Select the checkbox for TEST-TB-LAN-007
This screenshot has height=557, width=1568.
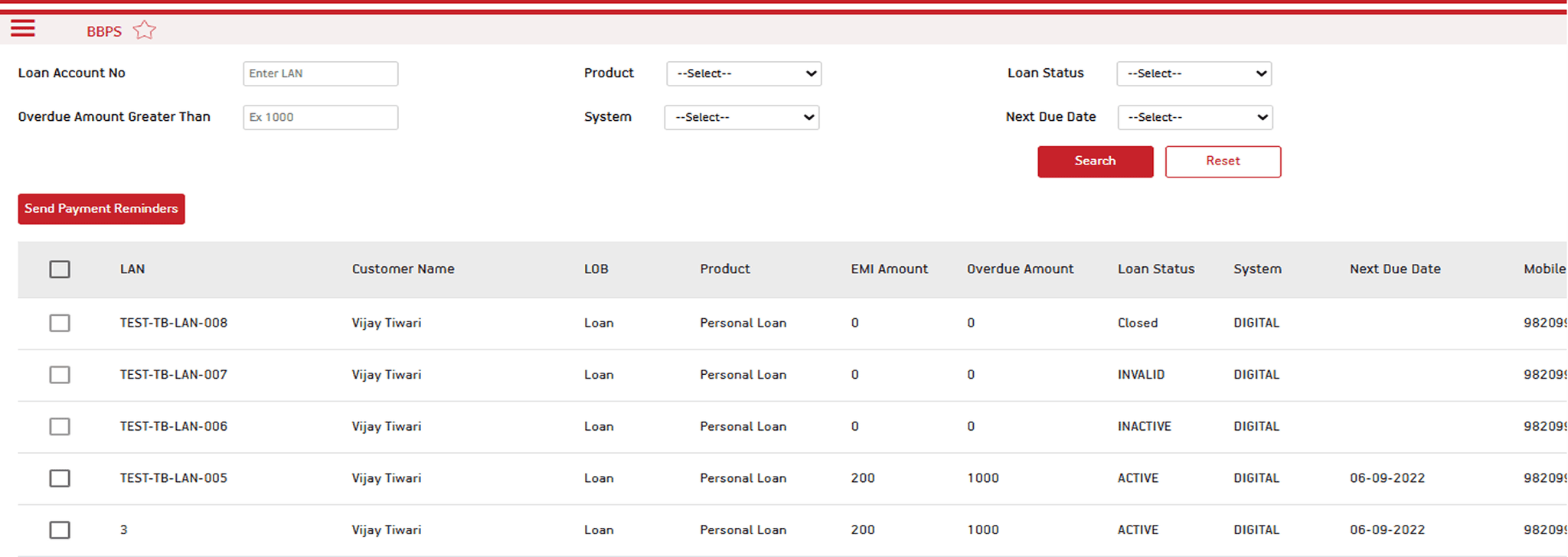click(x=60, y=375)
